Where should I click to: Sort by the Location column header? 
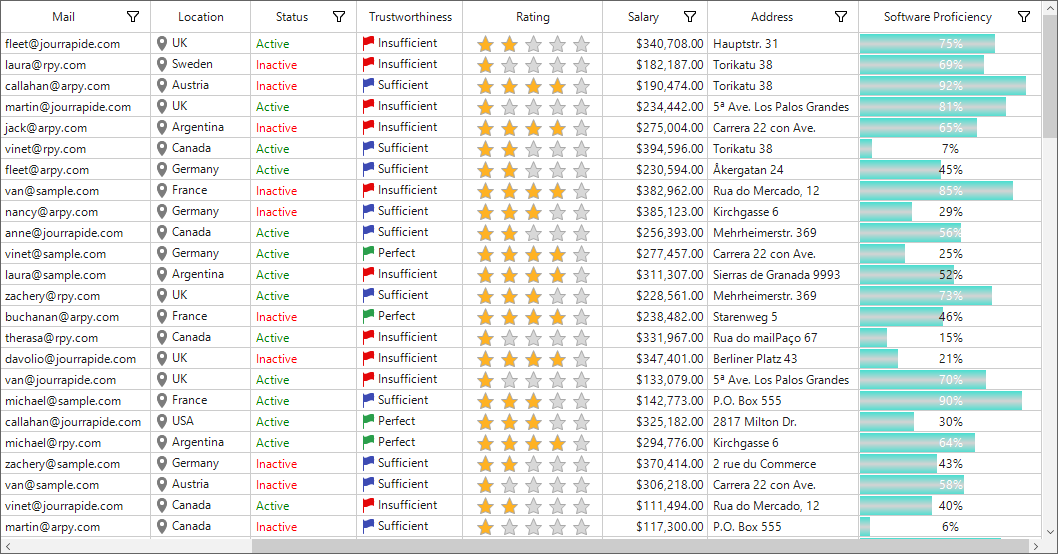point(200,17)
